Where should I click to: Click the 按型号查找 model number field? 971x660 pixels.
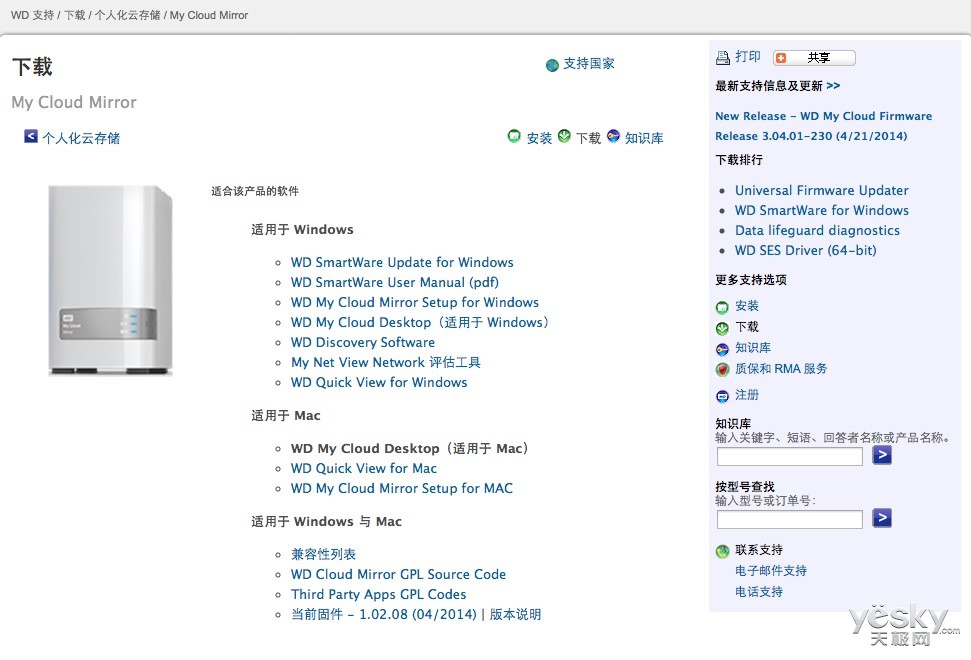tap(790, 519)
